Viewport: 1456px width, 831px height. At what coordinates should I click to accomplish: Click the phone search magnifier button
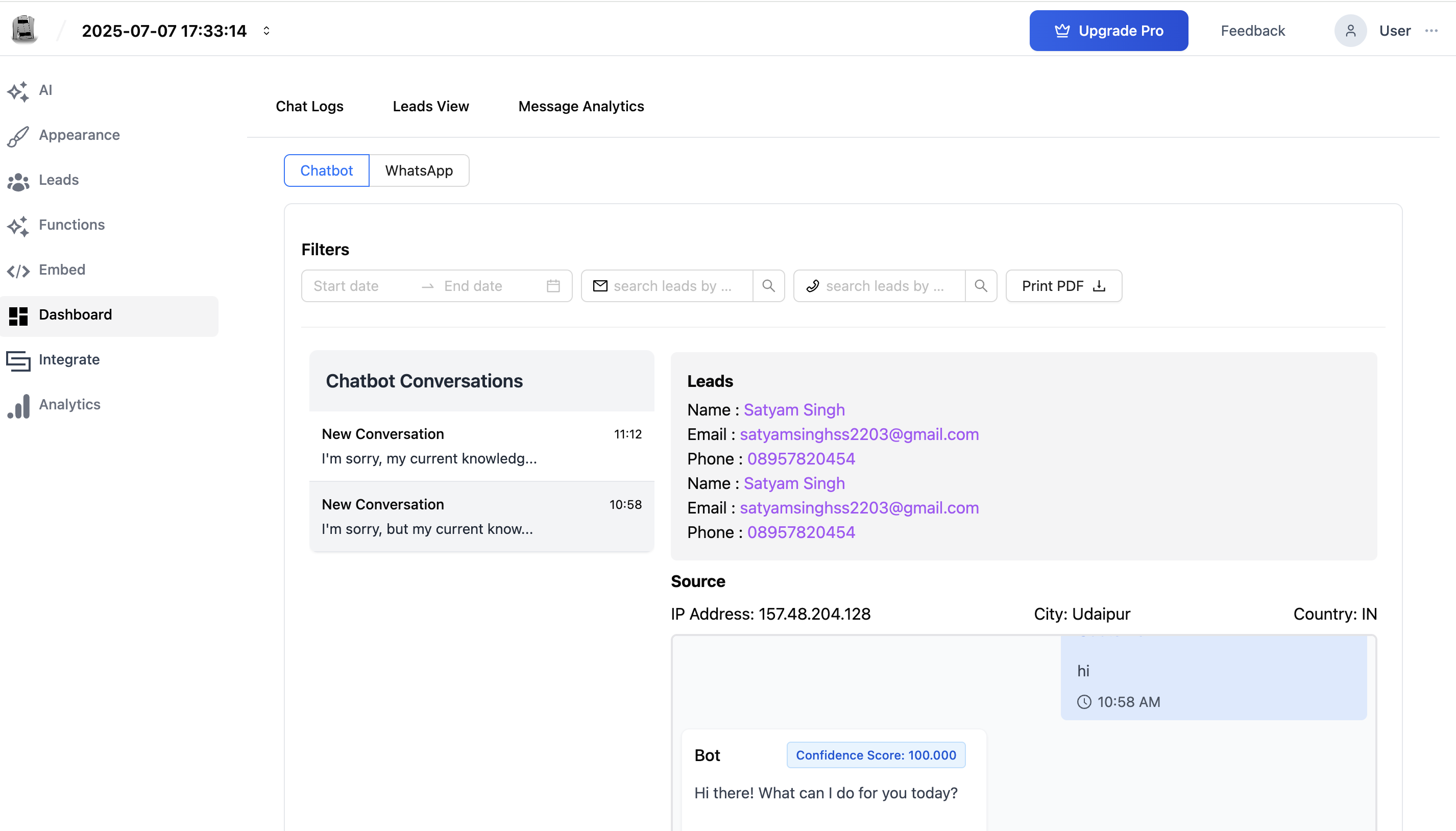[981, 286]
